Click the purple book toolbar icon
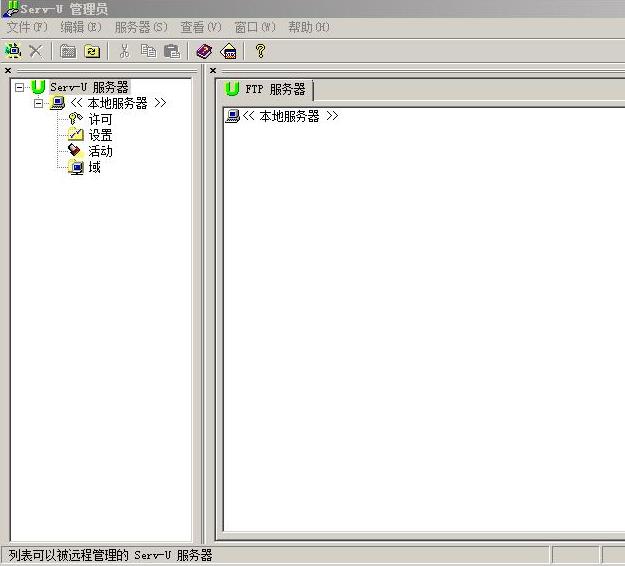 [204, 51]
